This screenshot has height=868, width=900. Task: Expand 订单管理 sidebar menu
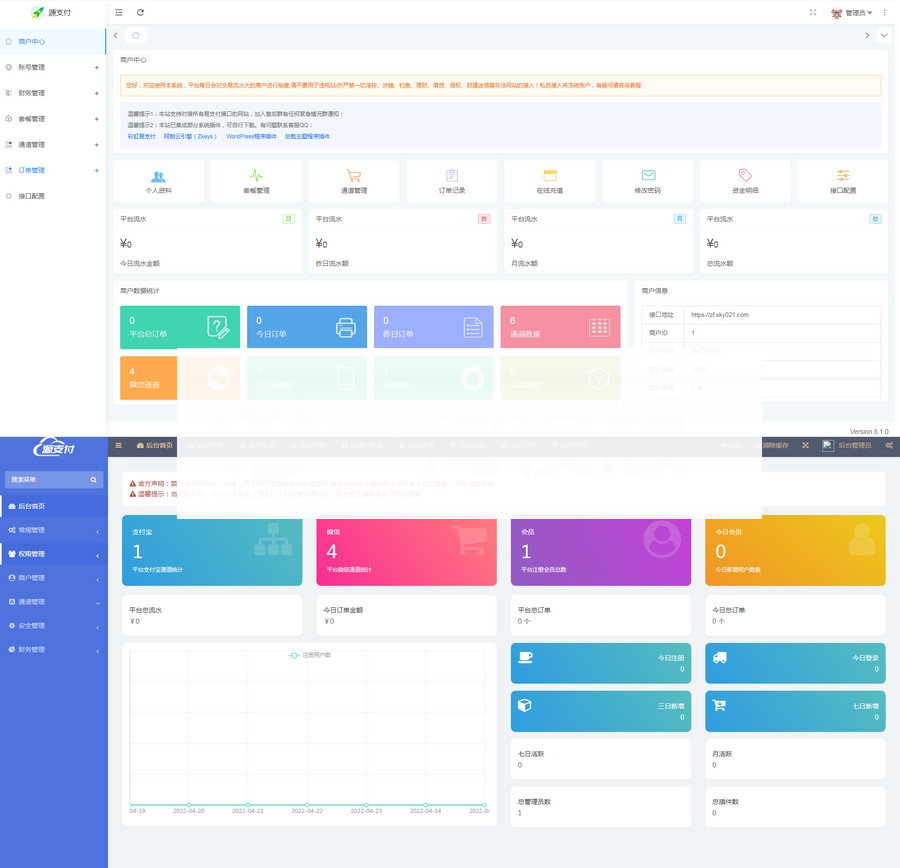(x=52, y=170)
